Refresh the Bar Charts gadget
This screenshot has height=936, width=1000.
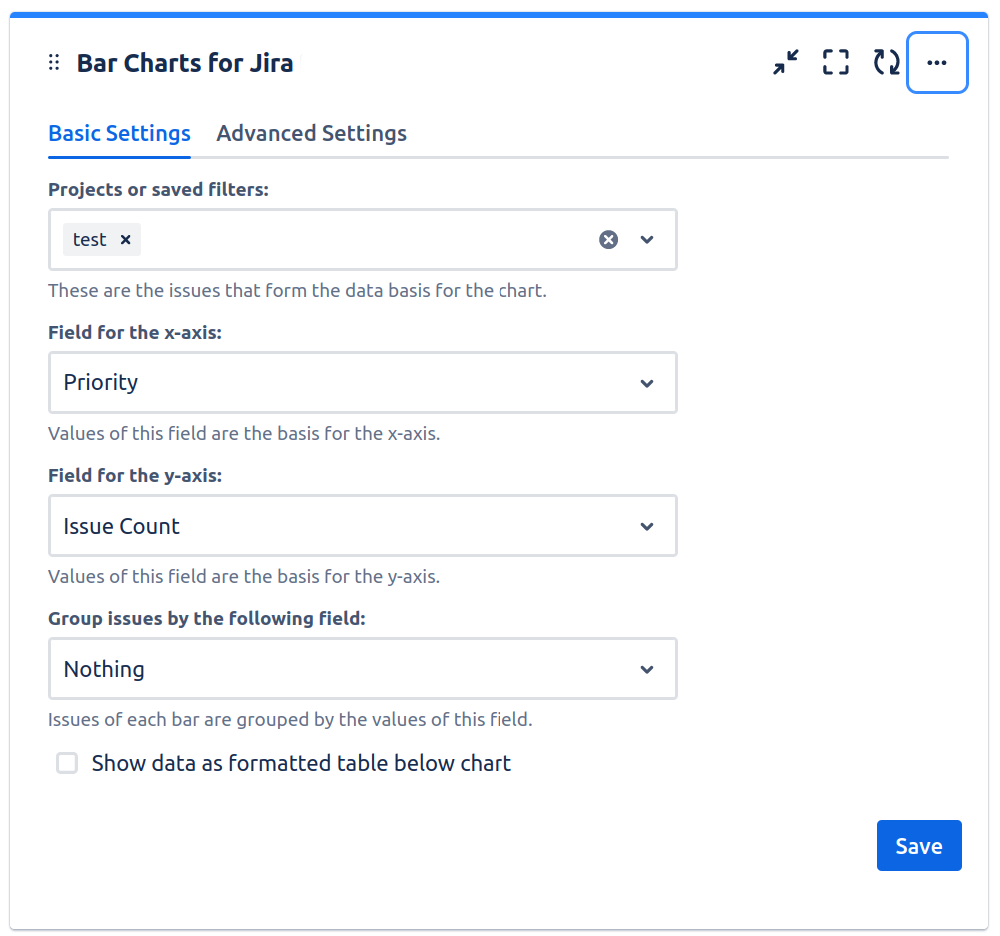pyautogui.click(x=886, y=63)
